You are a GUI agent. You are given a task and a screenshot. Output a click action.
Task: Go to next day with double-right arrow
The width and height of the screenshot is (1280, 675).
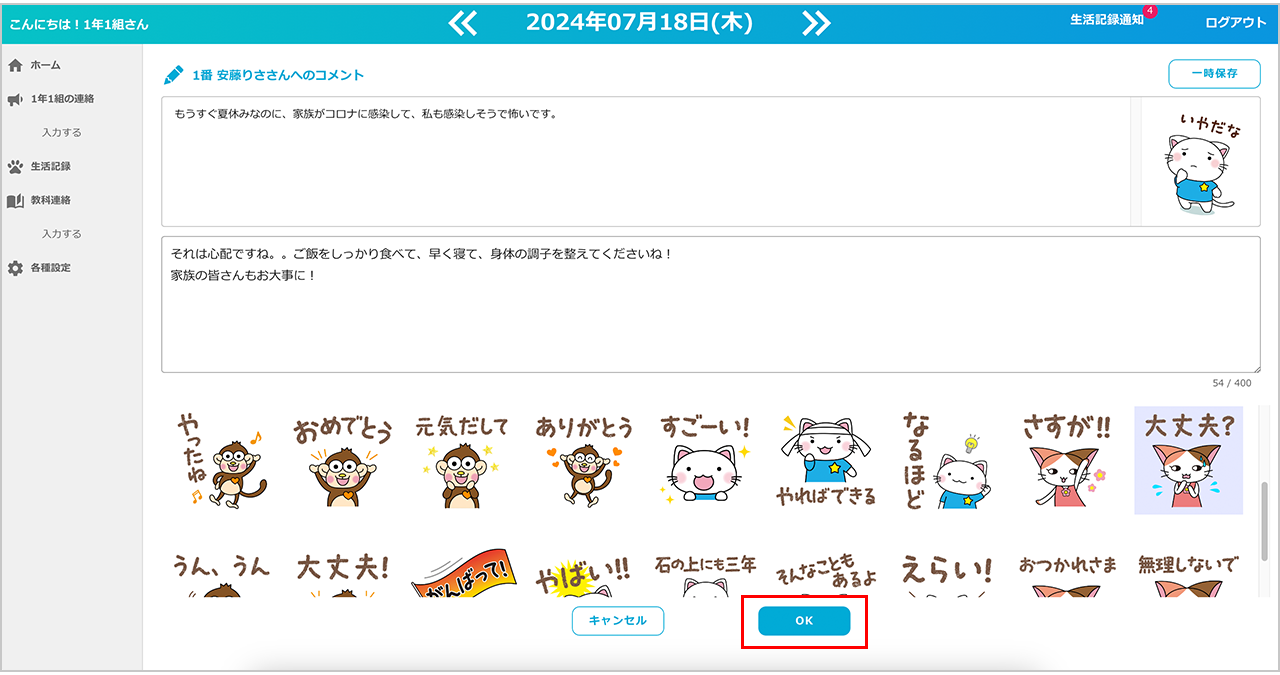pyautogui.click(x=816, y=23)
